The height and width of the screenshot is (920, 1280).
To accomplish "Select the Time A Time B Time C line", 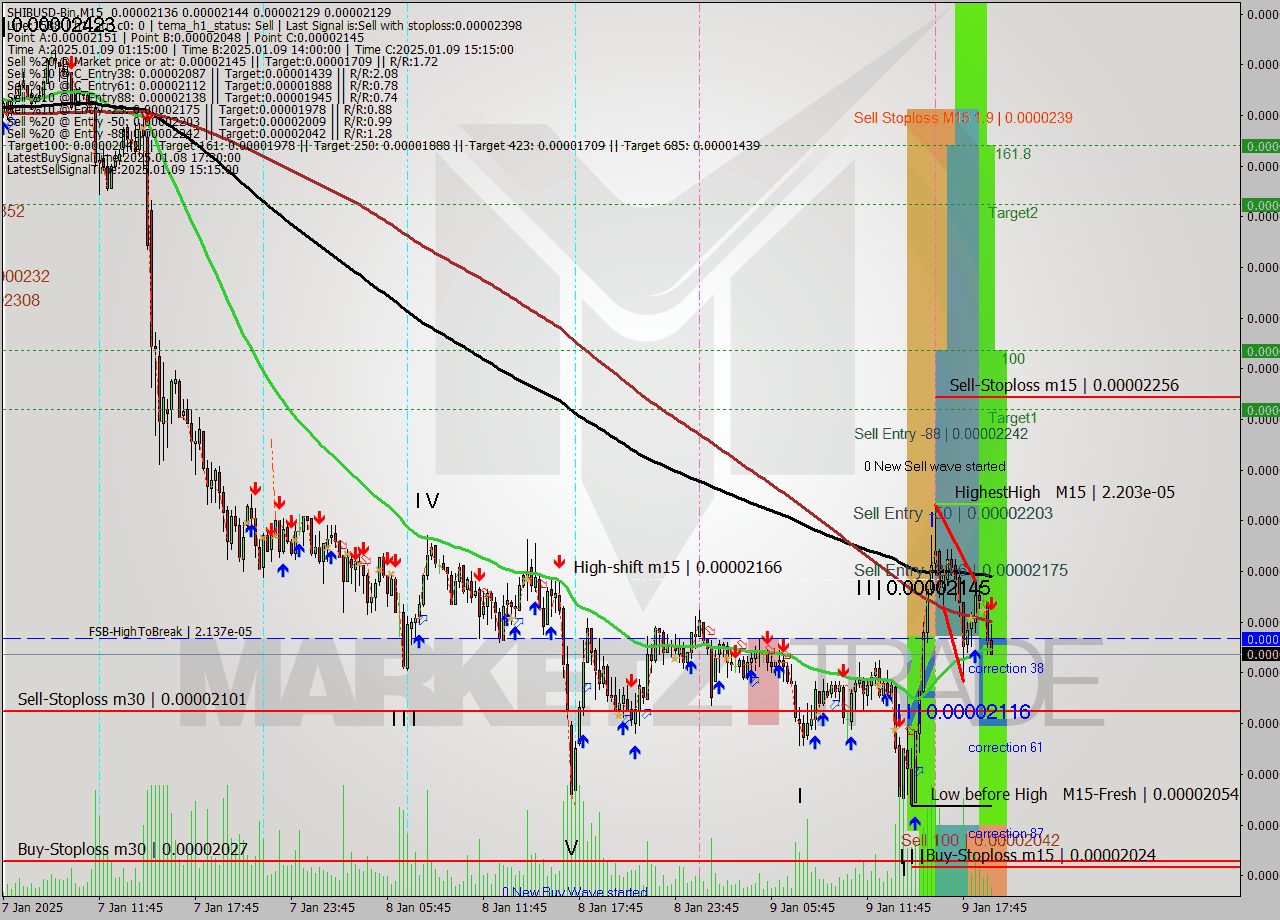I will (260, 50).
